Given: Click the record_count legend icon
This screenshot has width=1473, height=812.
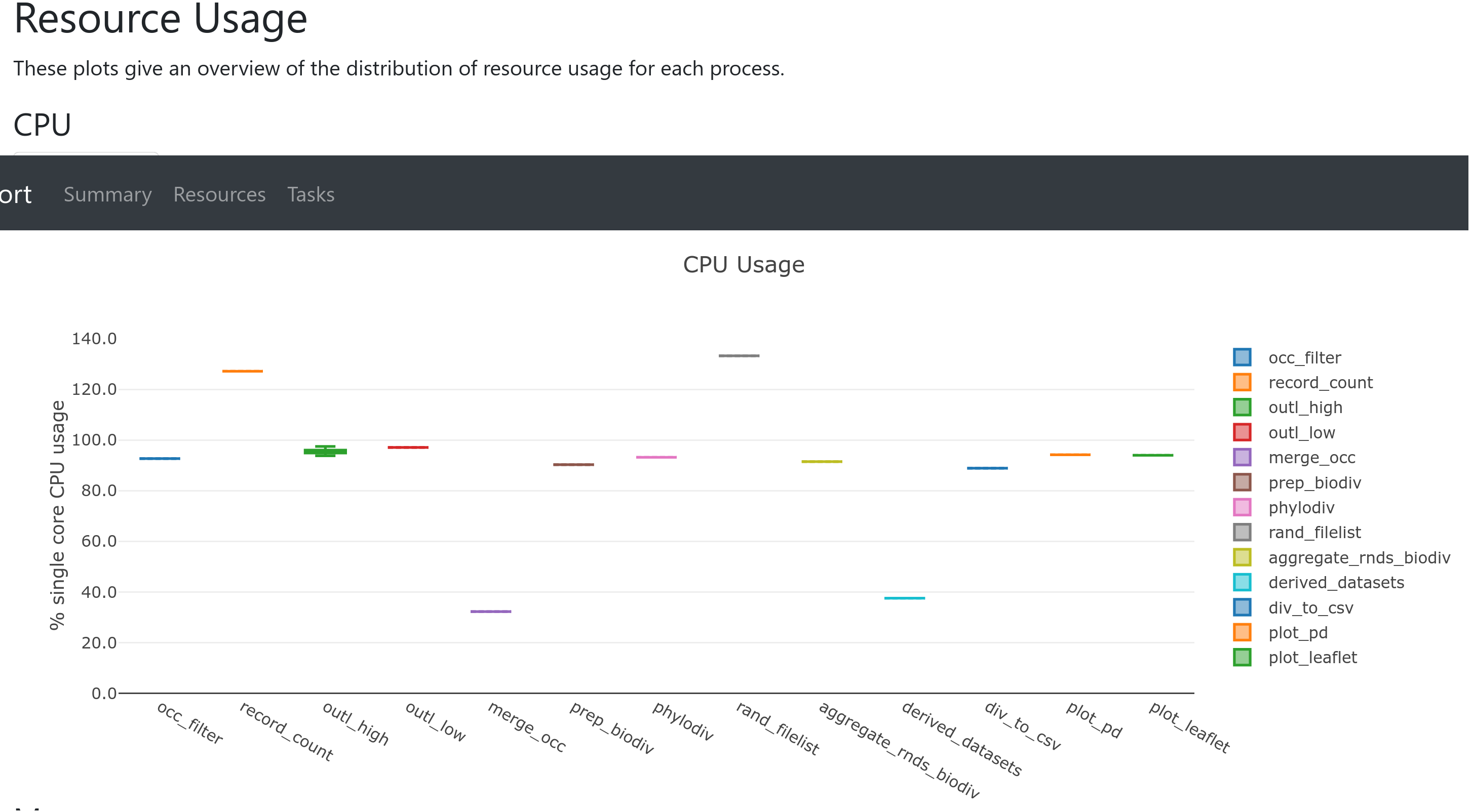Looking at the screenshot, I should click(1242, 382).
